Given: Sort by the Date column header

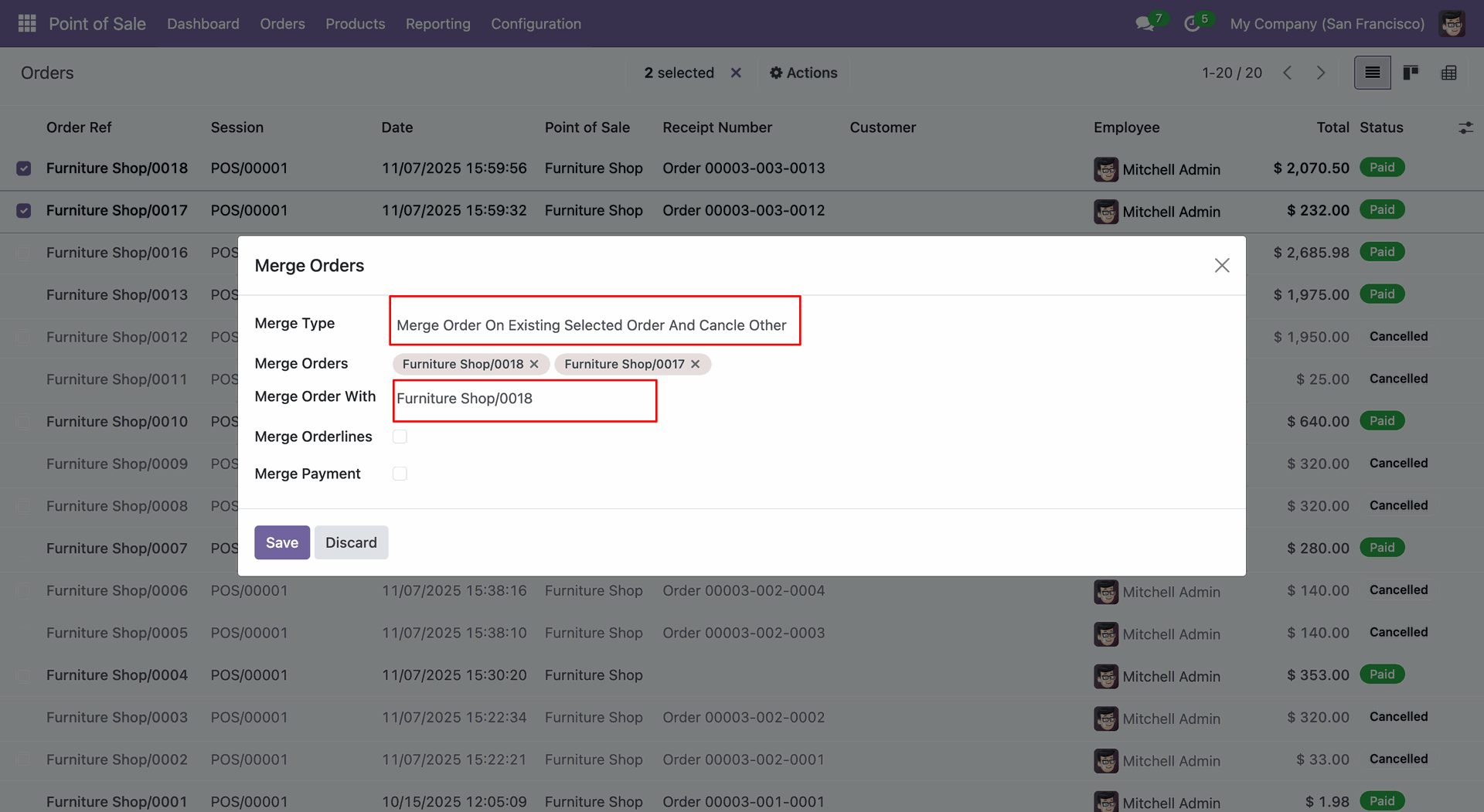Looking at the screenshot, I should (397, 127).
